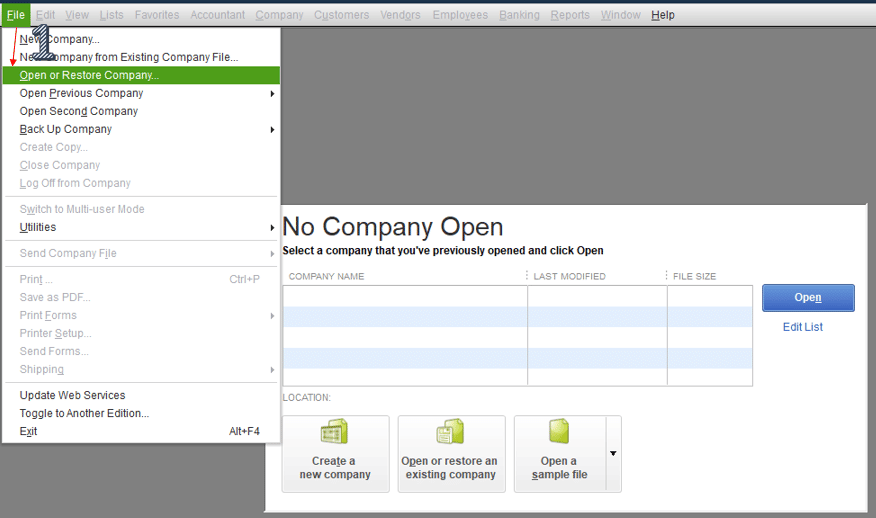
Task: Open the Favorites menu
Action: pyautogui.click(x=157, y=15)
